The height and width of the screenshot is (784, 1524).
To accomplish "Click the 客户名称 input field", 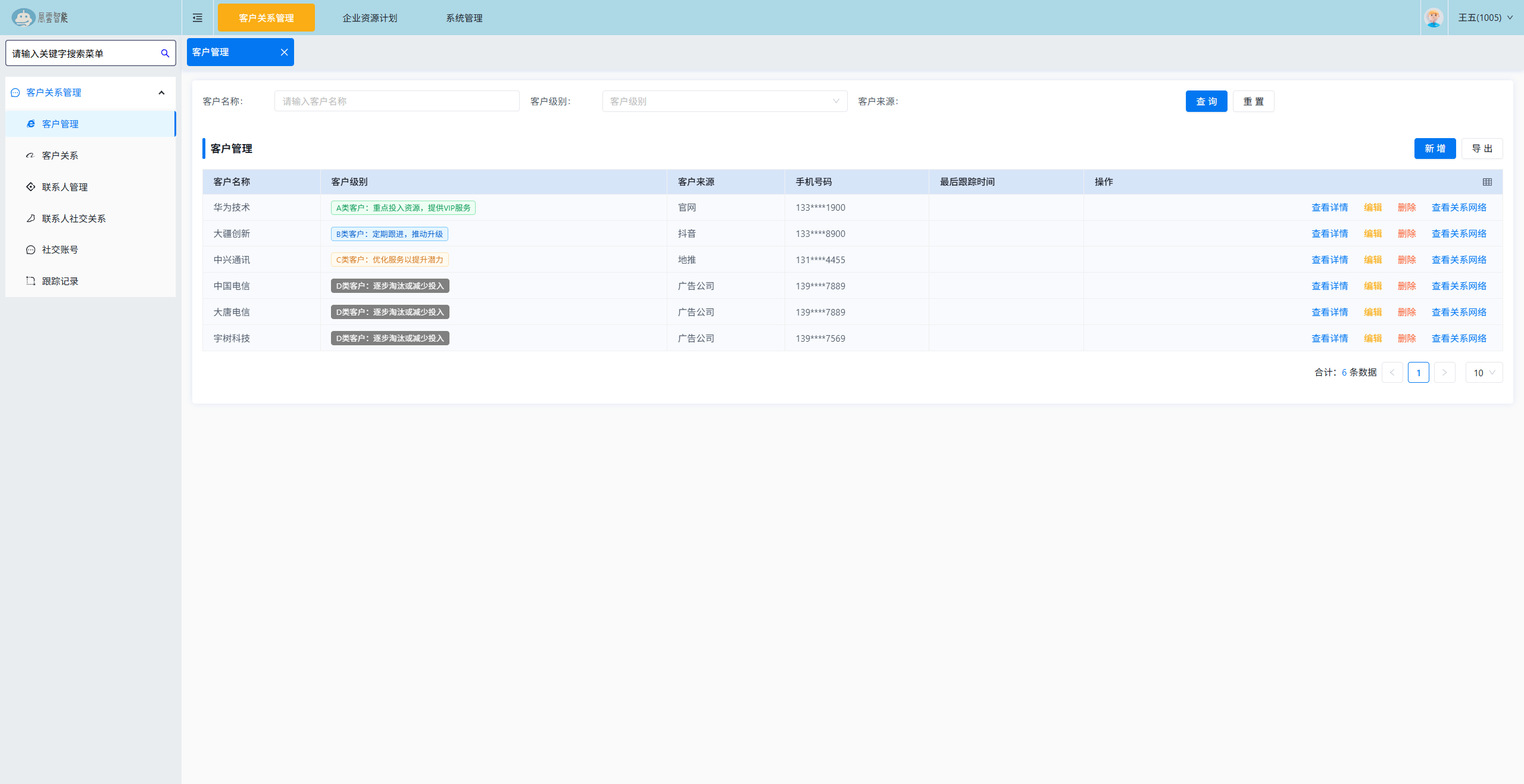I will 396,101.
